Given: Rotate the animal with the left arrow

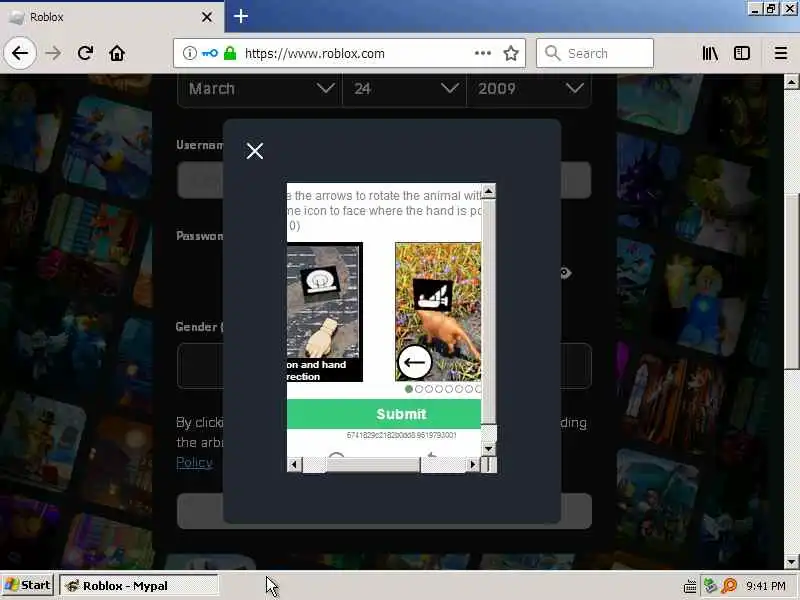Looking at the screenshot, I should tap(415, 362).
